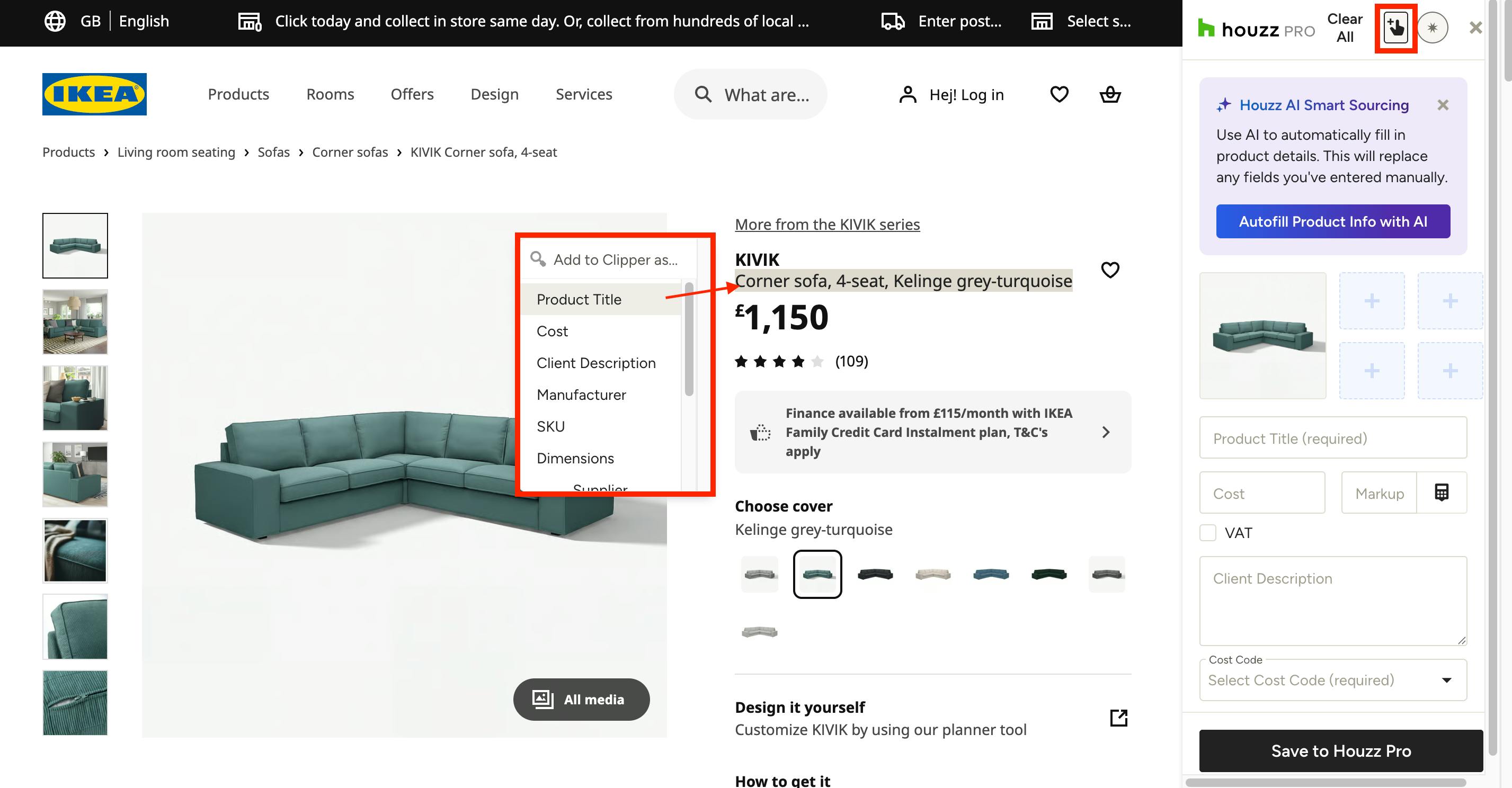Open the Services navigation menu
The image size is (1512, 788).
coord(583,94)
